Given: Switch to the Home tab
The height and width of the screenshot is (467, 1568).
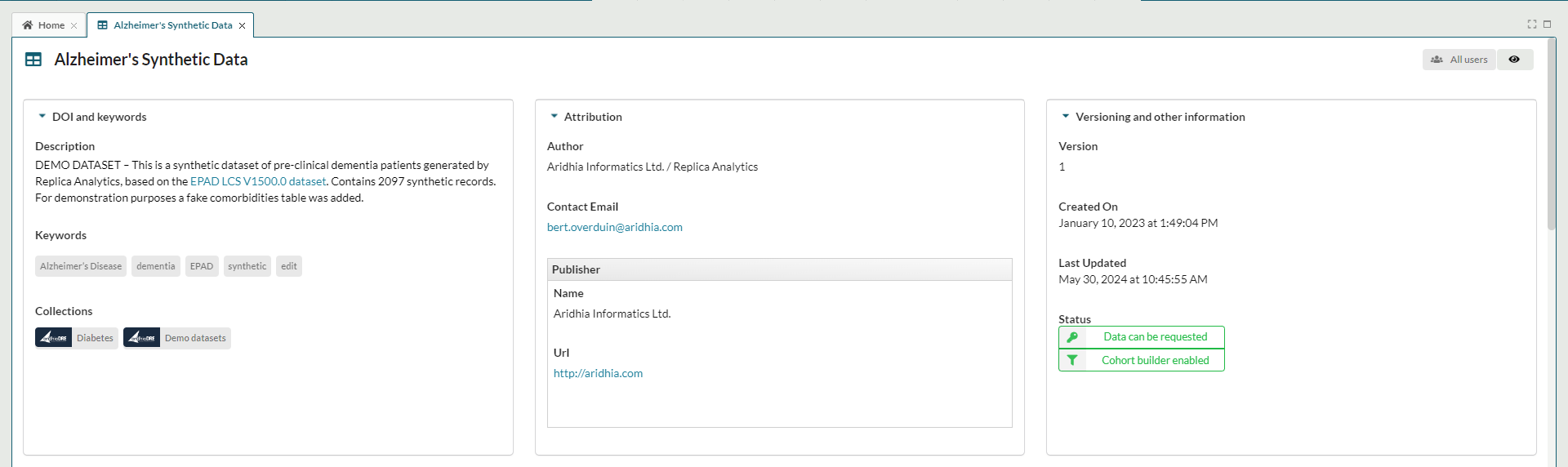Looking at the screenshot, I should click(45, 25).
